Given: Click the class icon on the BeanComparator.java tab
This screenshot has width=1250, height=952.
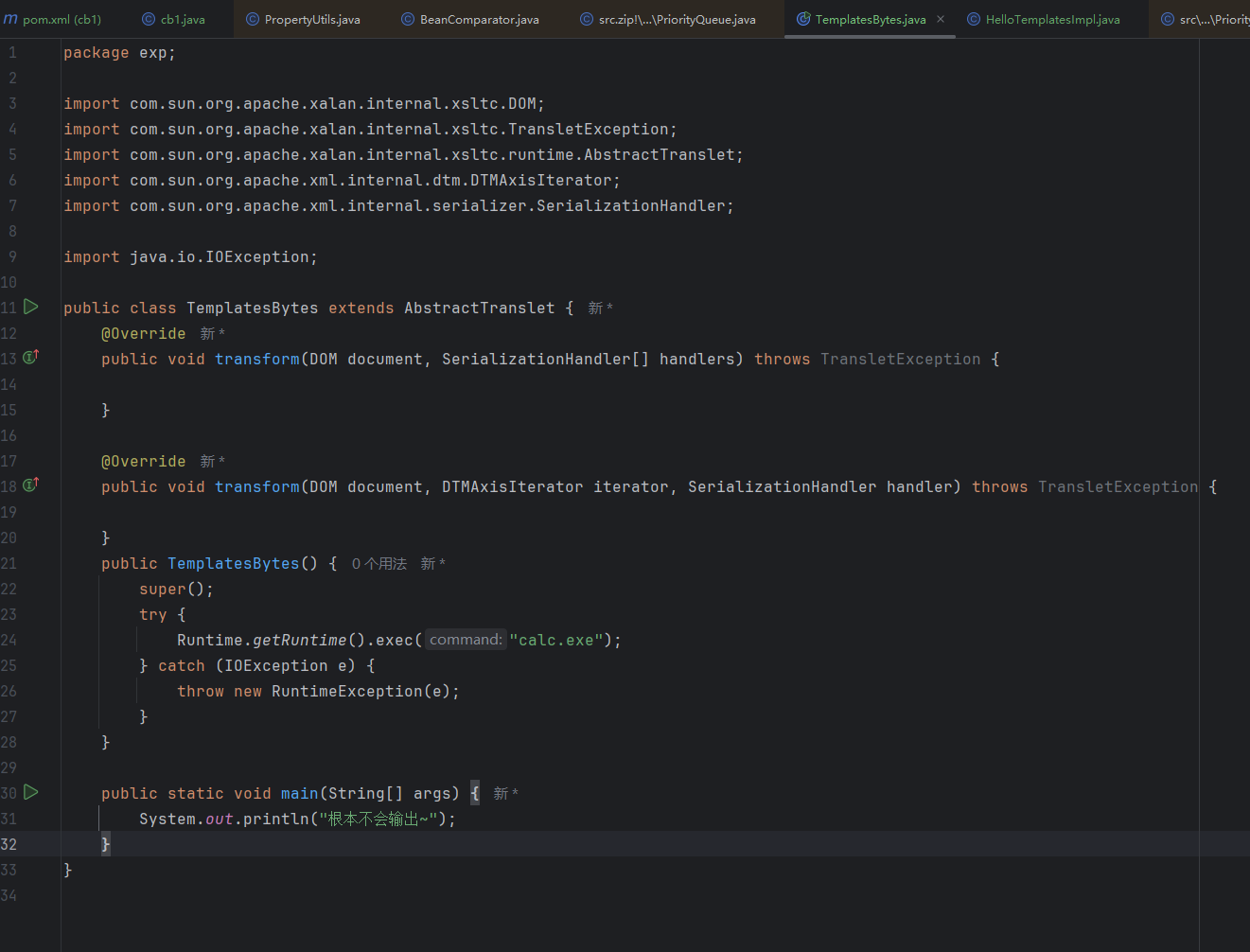Looking at the screenshot, I should click(408, 19).
